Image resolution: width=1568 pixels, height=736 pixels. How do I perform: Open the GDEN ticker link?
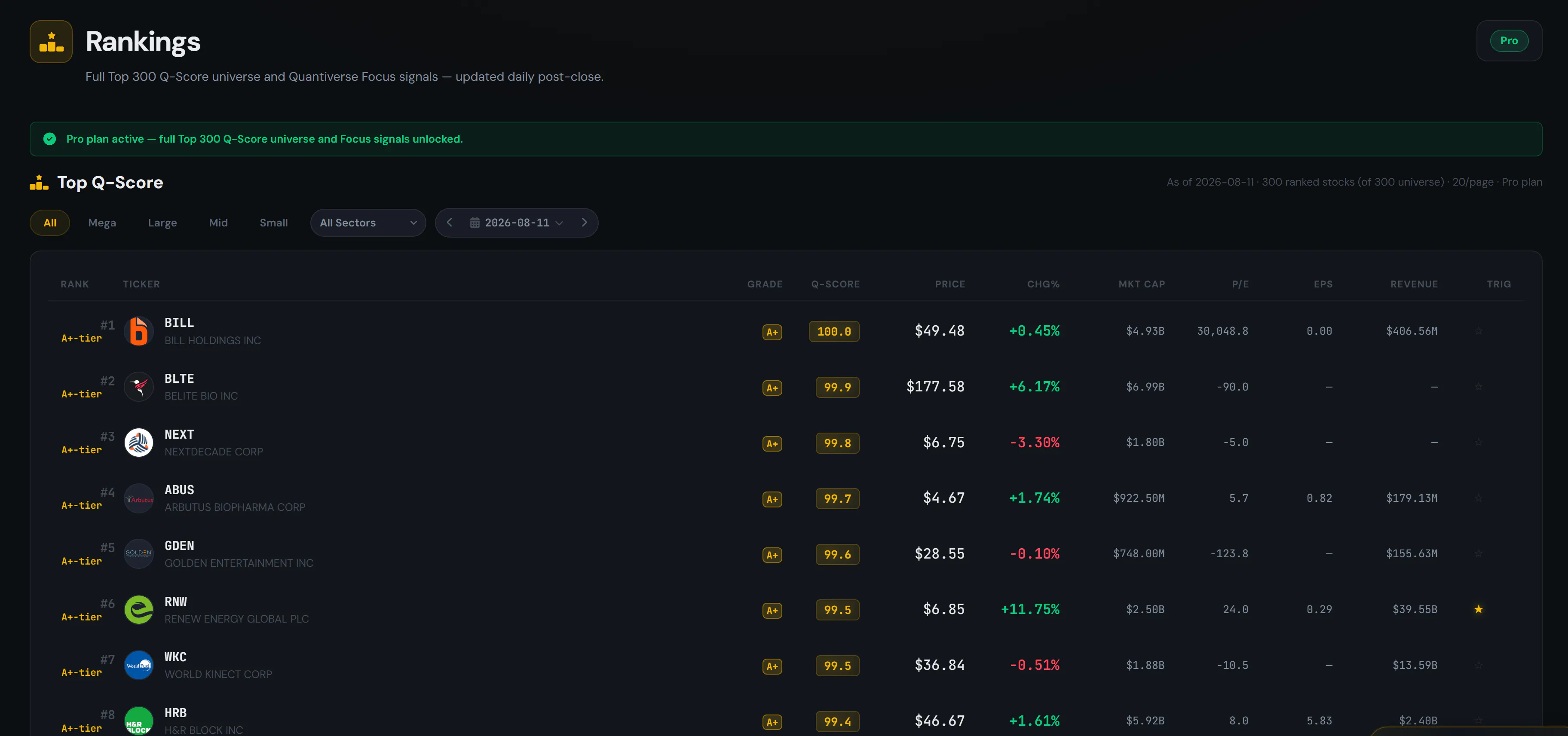179,546
